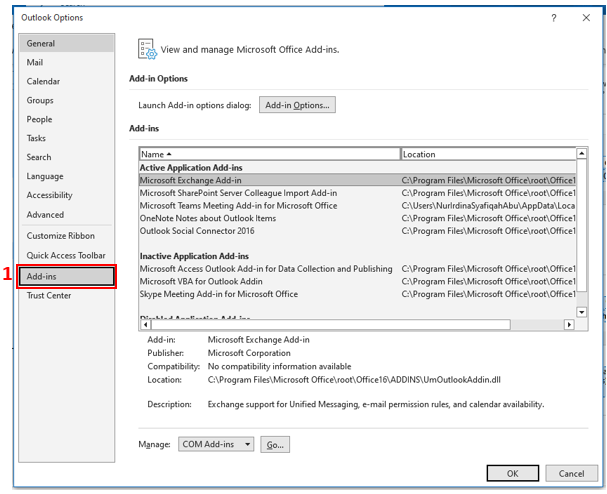
Task: Select Mail in the options sidebar
Action: [x=67, y=62]
